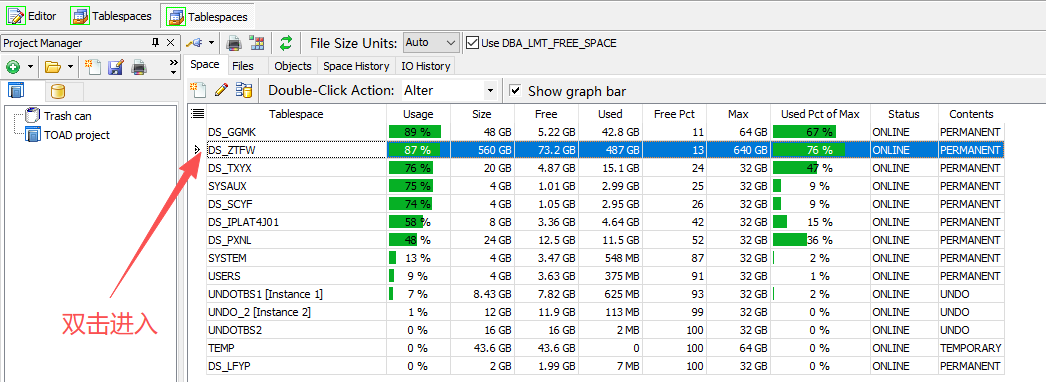Select the DS_PXNL tablespace row
This screenshot has height=382, width=1046.
604,240
